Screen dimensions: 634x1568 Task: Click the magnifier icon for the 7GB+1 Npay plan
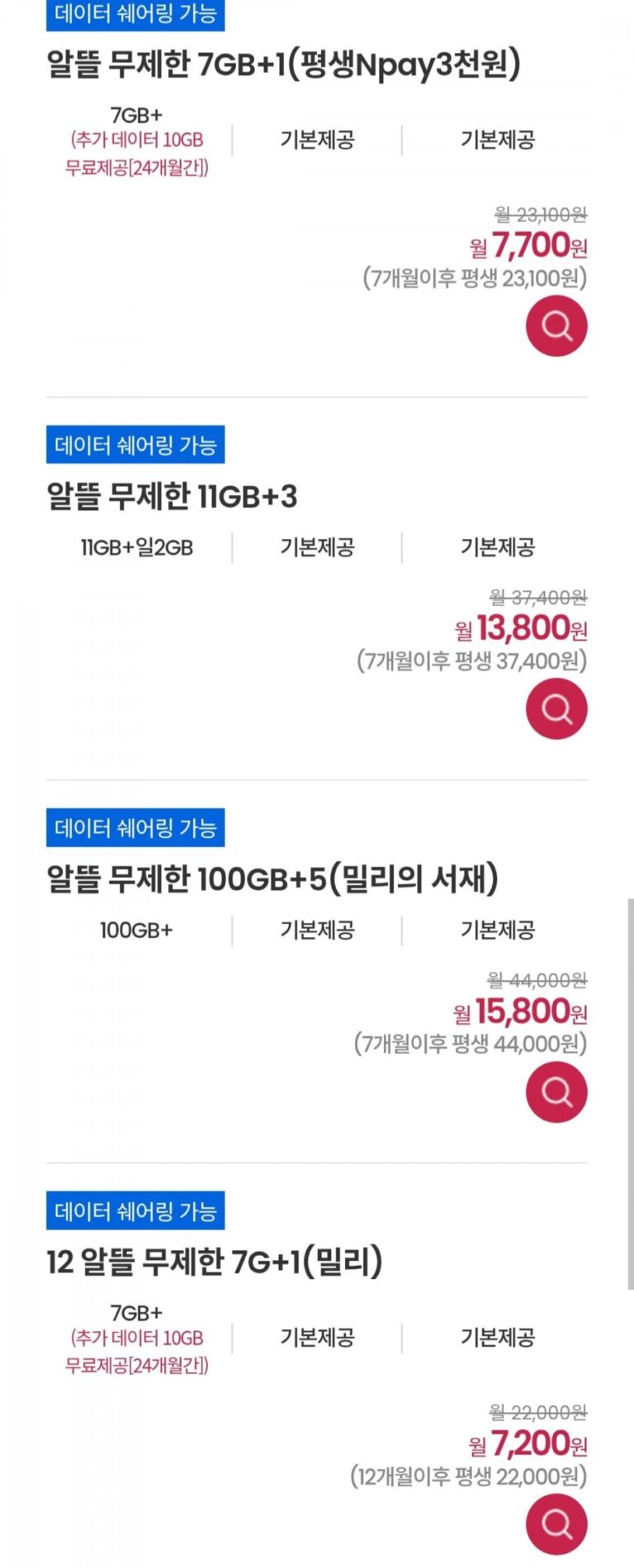[x=556, y=326]
